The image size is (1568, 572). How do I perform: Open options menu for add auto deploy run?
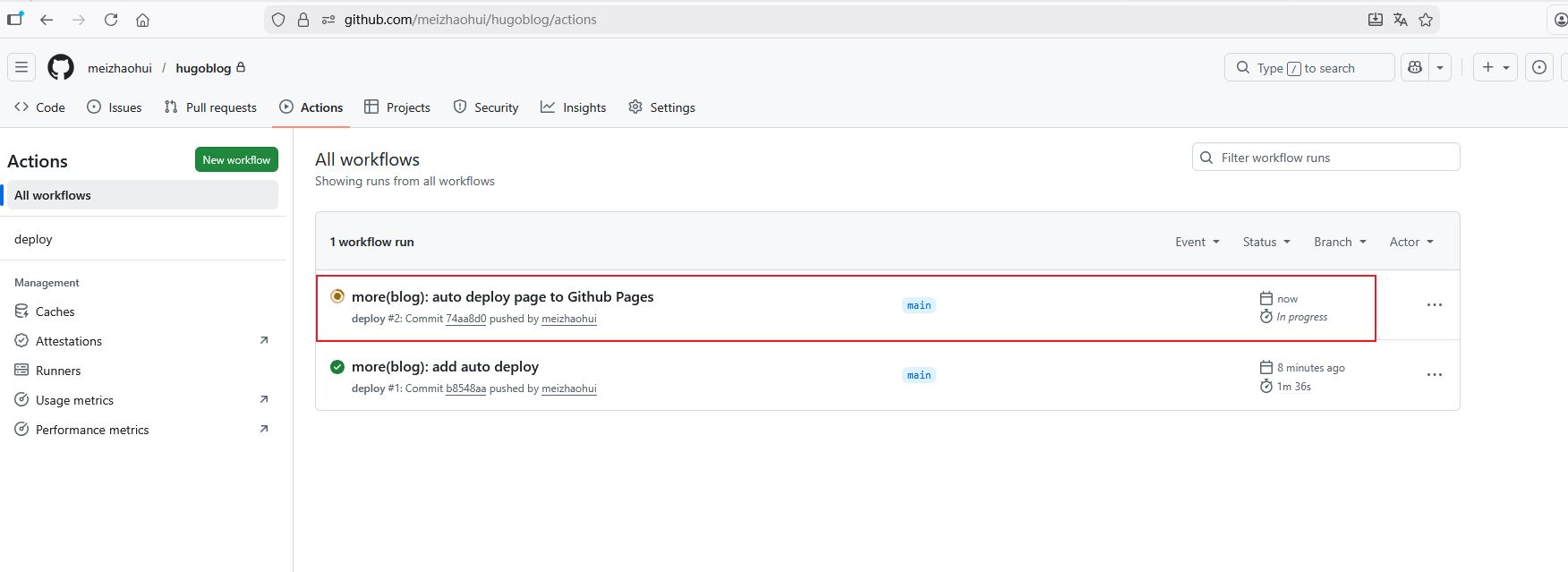(1434, 375)
